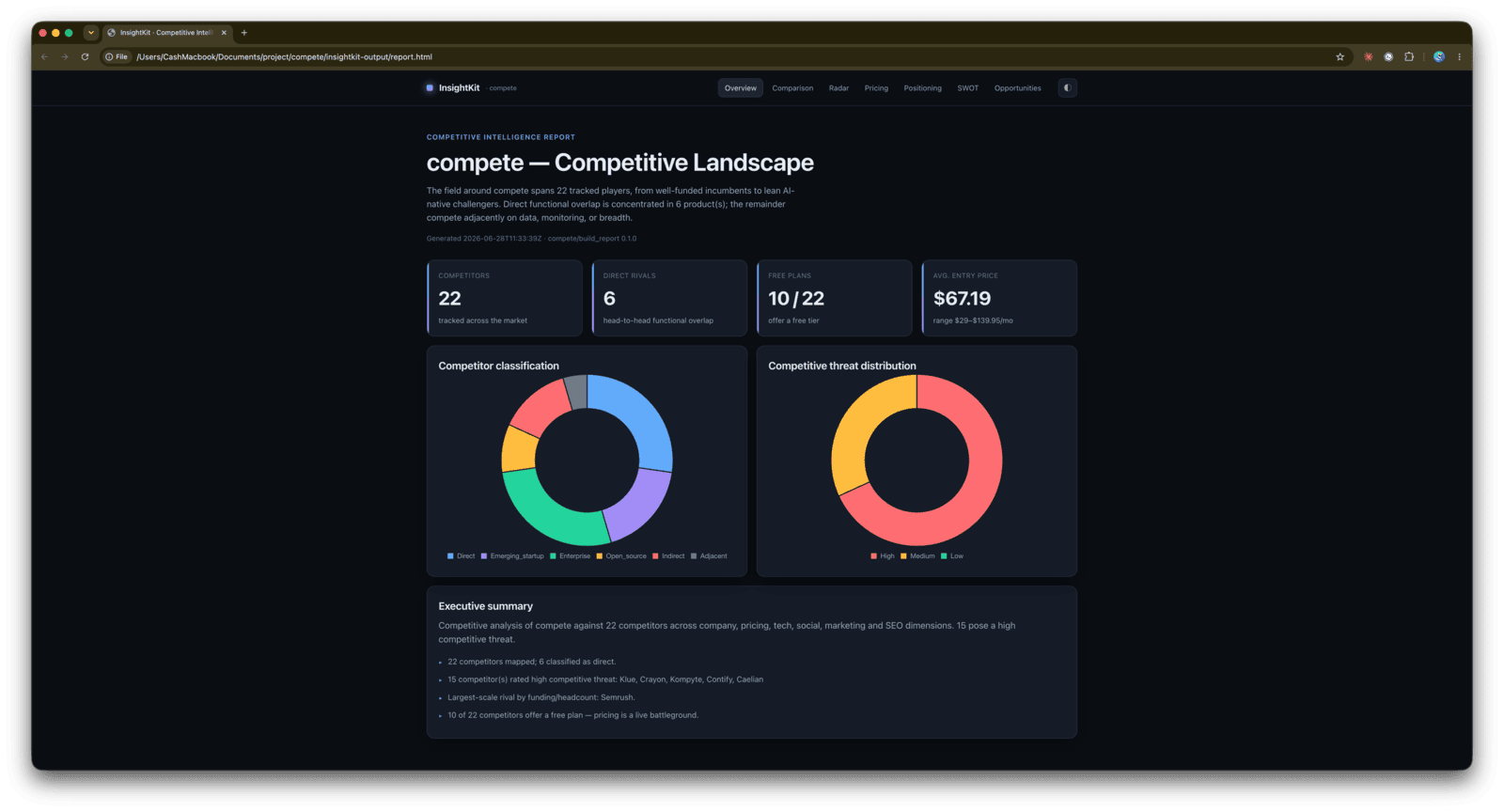Screen dimensions: 1504x812
Task: Click the File site info chip
Action: 117,57
